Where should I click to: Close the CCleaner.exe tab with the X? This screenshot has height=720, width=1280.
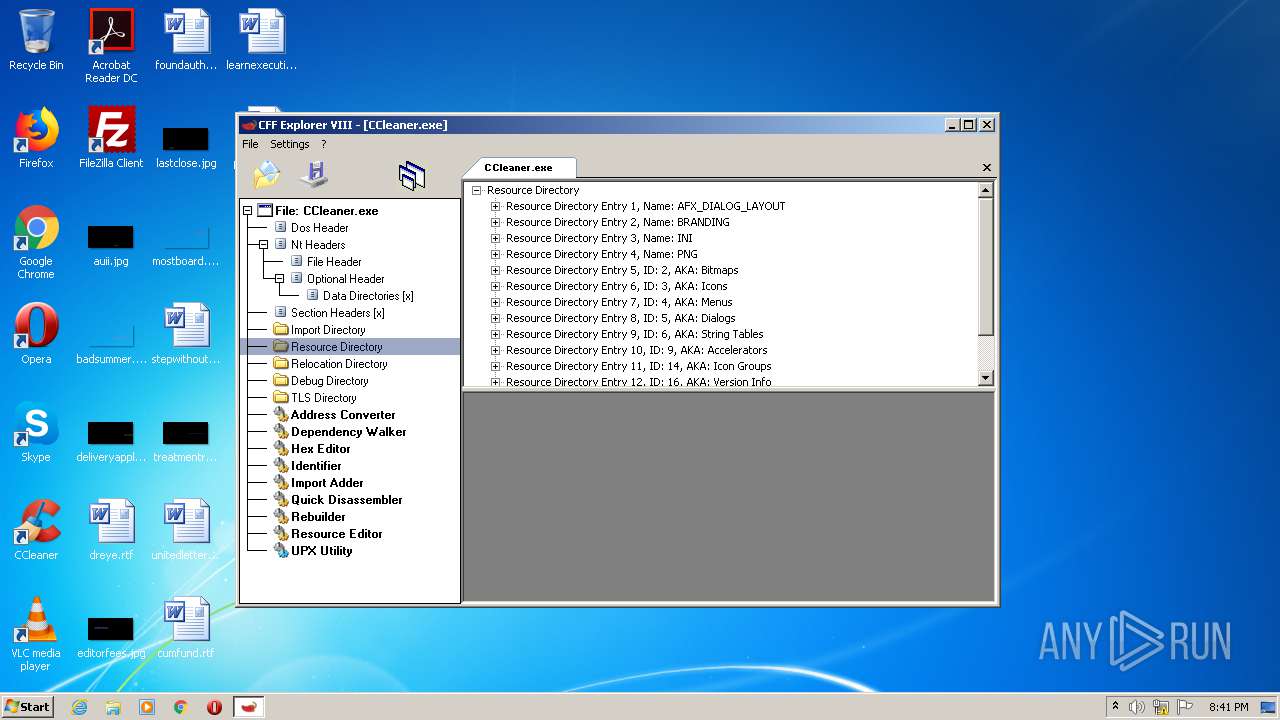pyautogui.click(x=987, y=168)
